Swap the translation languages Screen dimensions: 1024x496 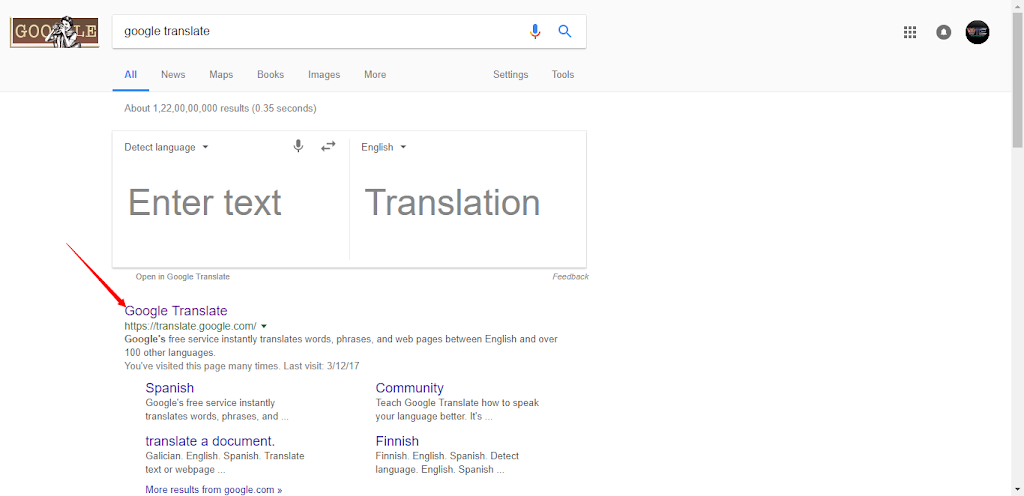pyautogui.click(x=328, y=147)
